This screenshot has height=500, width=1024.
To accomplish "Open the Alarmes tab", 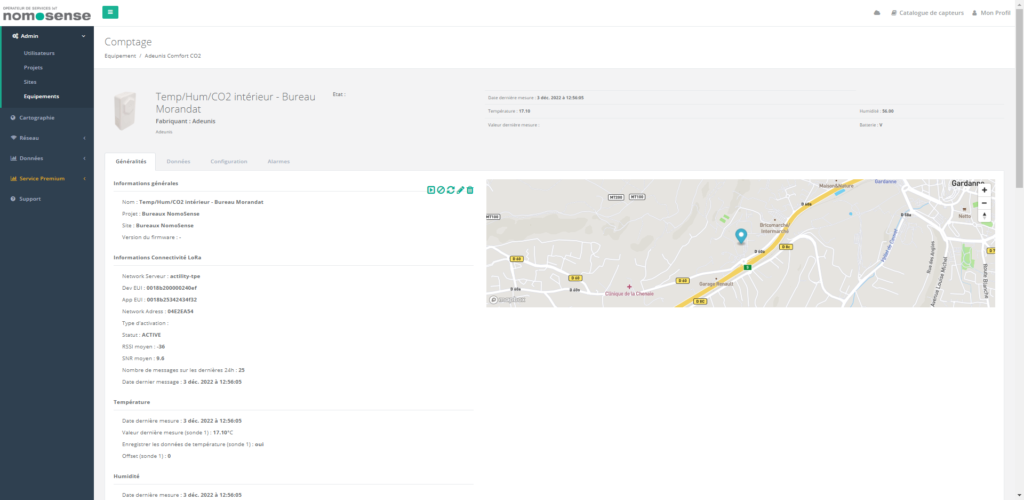I will [279, 161].
